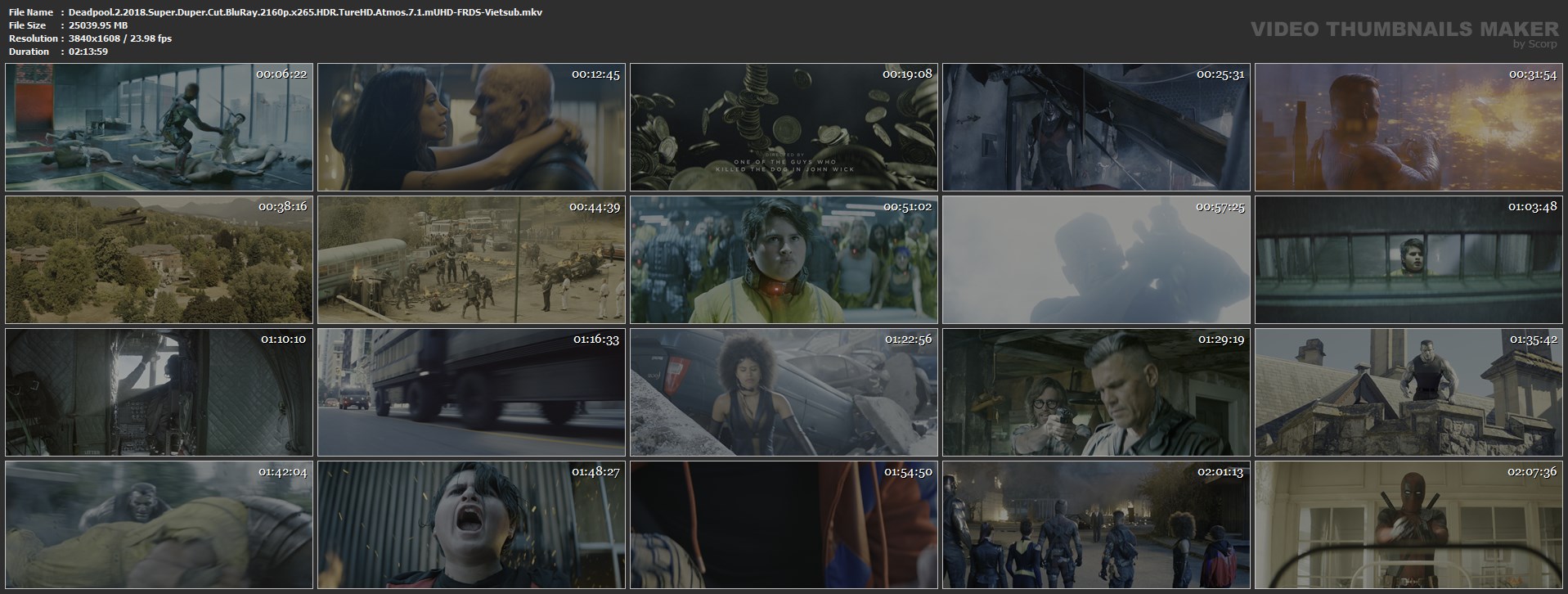Viewport: 1568px width, 594px height.
Task: Select the thumbnail at 00:19:08
Action: 784,128
